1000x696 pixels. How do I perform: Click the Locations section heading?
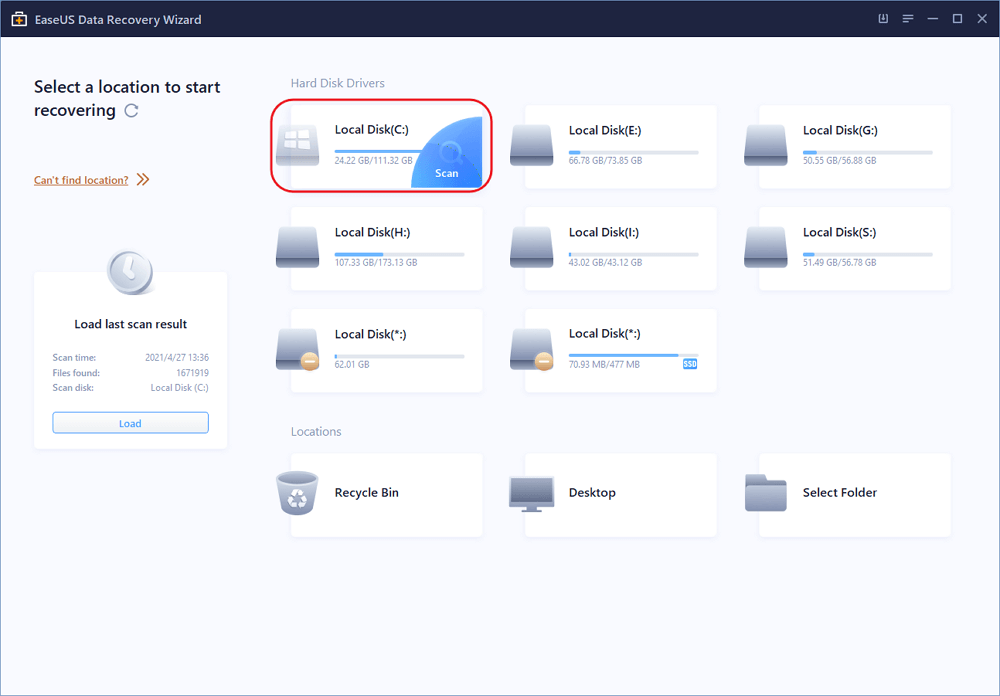point(316,432)
